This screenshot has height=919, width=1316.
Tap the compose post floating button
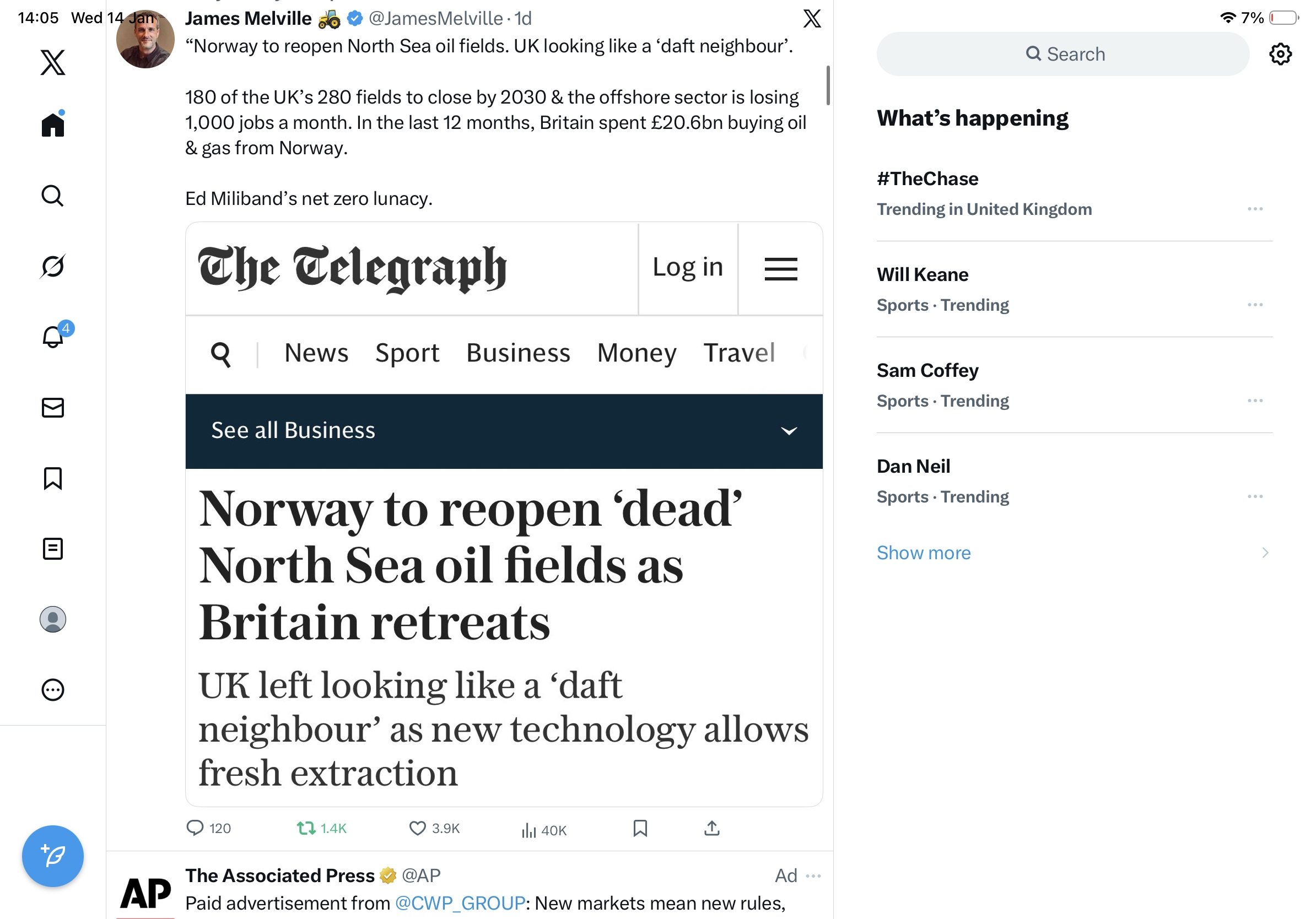(53, 856)
